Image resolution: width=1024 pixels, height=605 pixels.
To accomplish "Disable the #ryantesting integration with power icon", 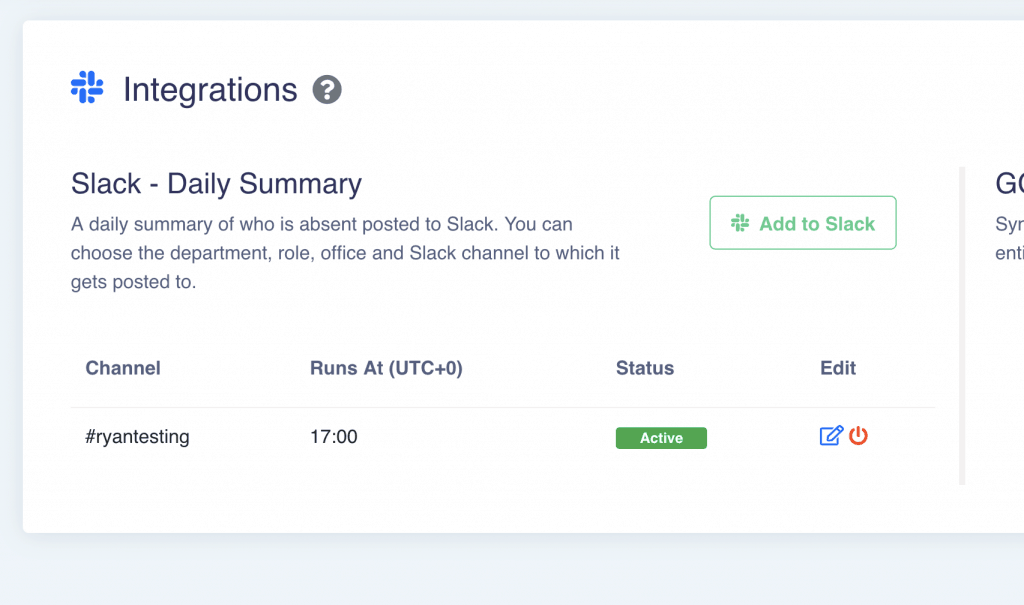I will [x=858, y=436].
